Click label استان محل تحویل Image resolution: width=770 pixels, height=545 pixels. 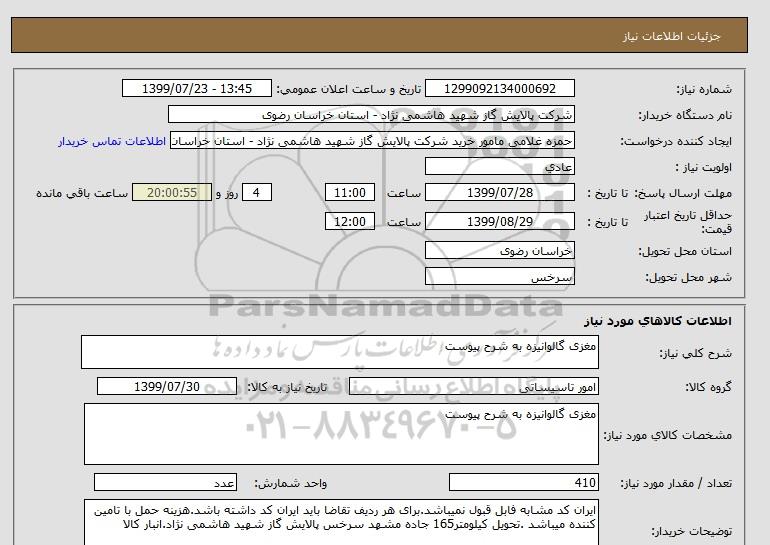685,251
